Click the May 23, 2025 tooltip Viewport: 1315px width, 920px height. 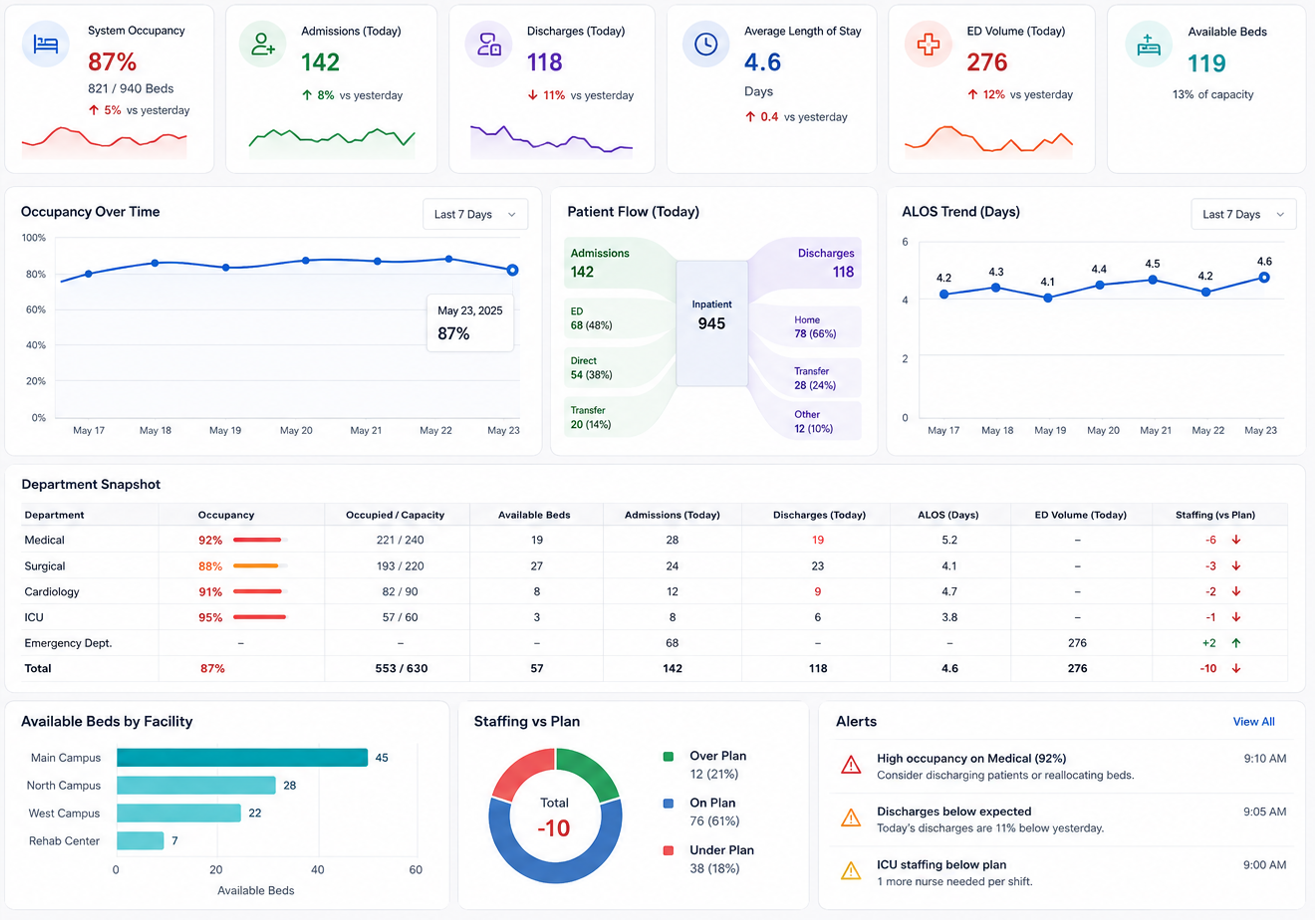coord(470,322)
